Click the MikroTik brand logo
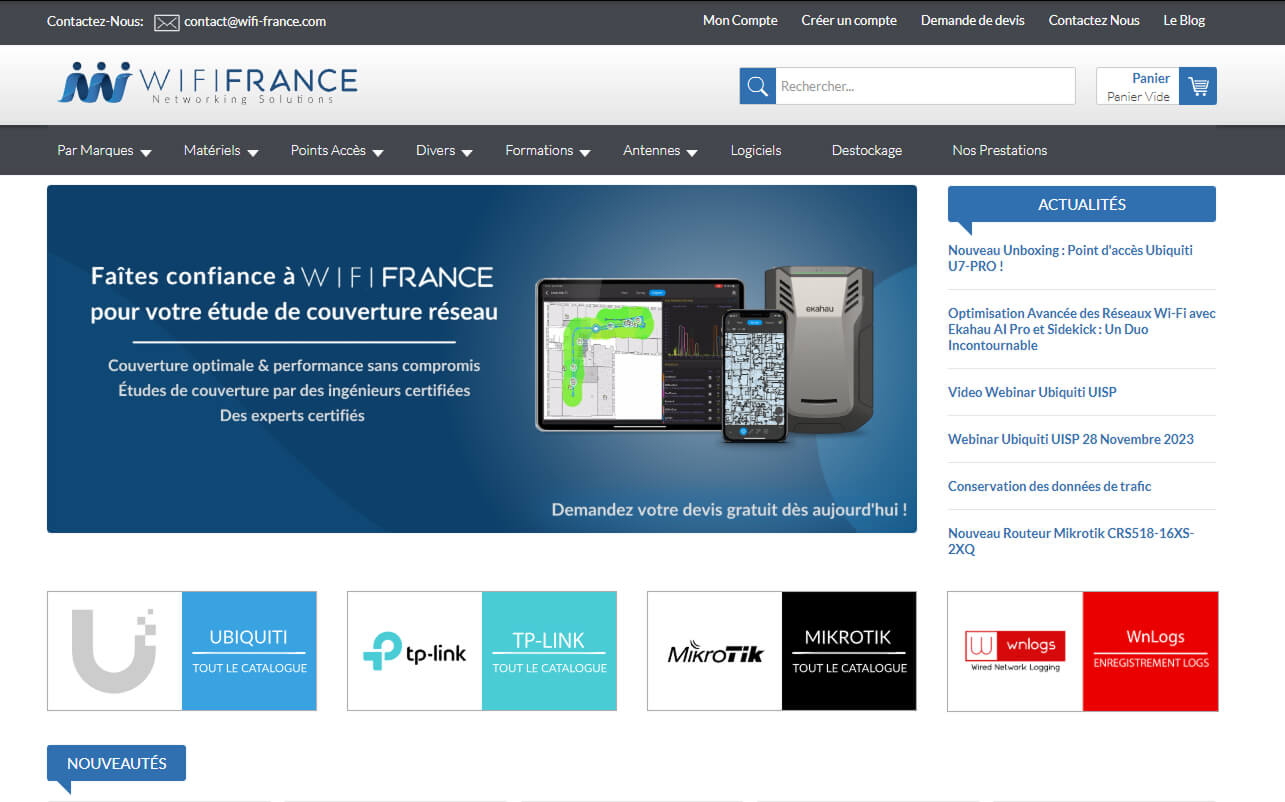 [x=714, y=650]
